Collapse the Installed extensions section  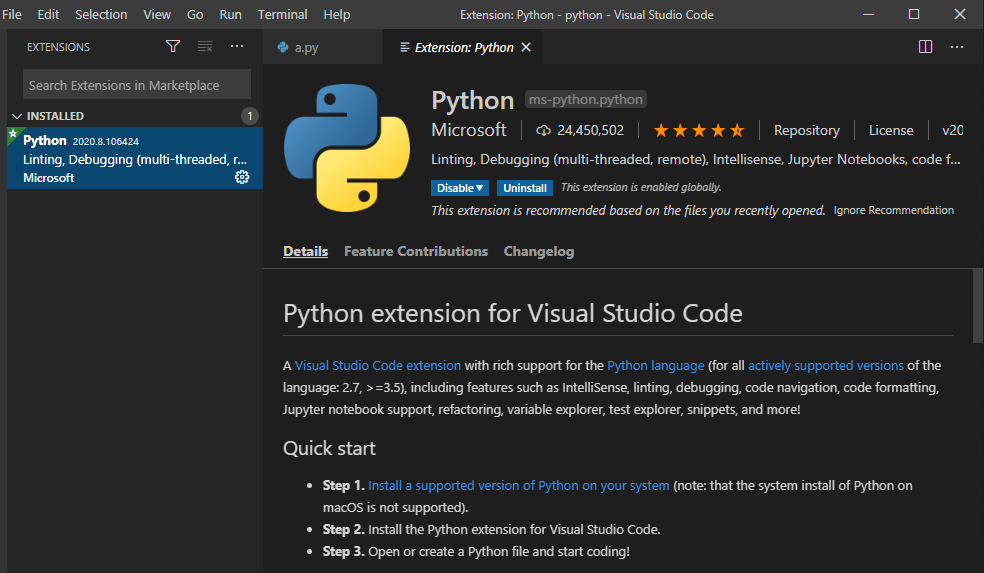(17, 116)
